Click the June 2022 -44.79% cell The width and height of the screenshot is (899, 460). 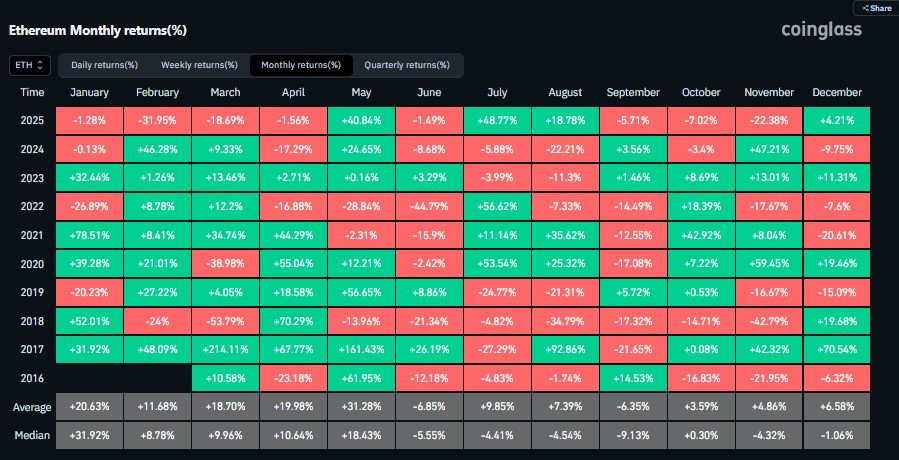tap(429, 207)
